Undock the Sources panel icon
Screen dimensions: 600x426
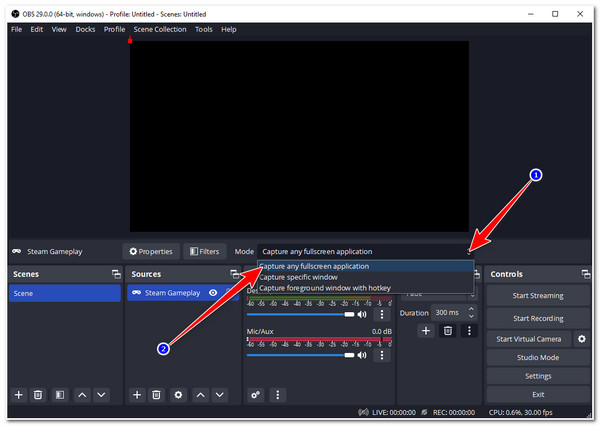click(234, 274)
